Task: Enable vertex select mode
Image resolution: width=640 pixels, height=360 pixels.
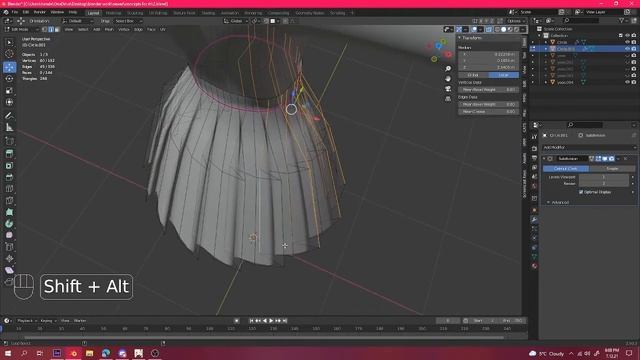Action: point(44,29)
